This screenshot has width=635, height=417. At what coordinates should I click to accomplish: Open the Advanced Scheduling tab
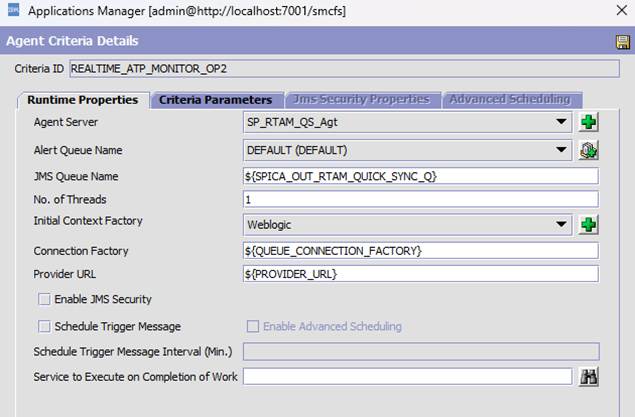pos(510,100)
